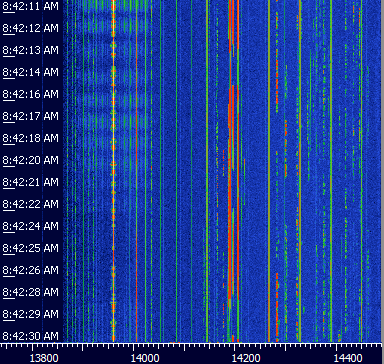Click the 8:42:26 AM timestamp label

coord(31,270)
